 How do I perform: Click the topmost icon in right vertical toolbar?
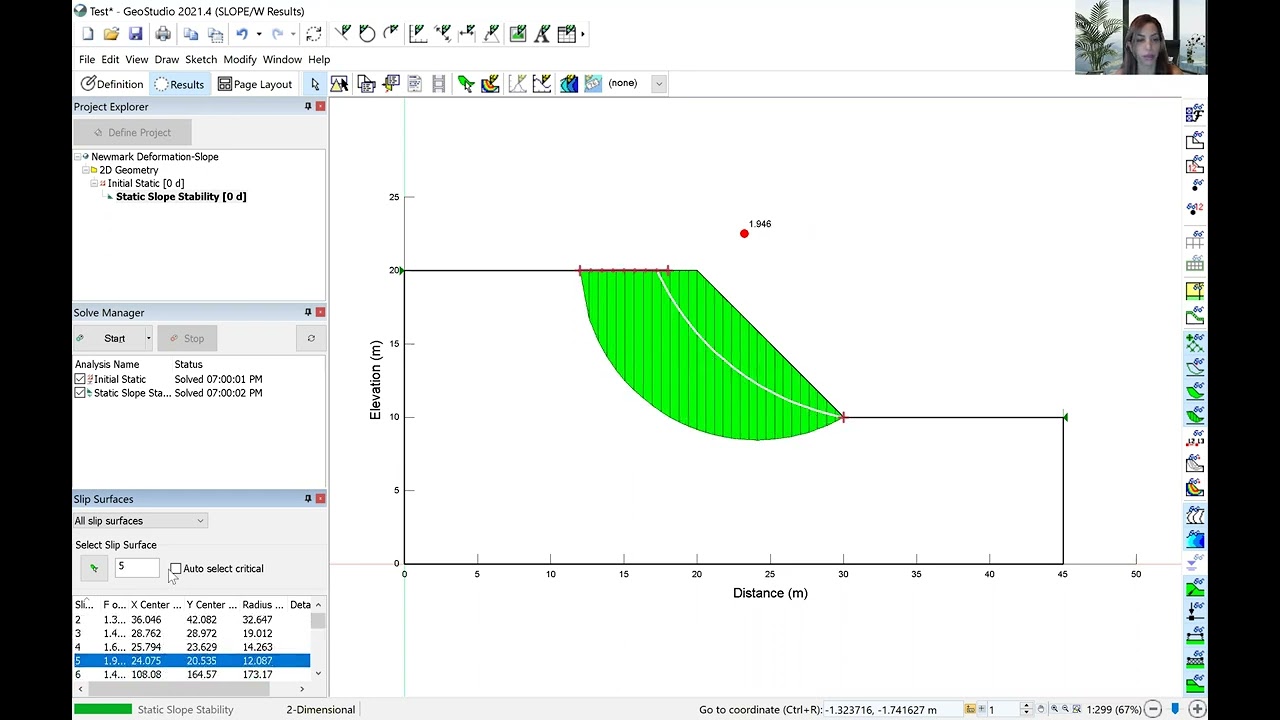[x=1195, y=115]
